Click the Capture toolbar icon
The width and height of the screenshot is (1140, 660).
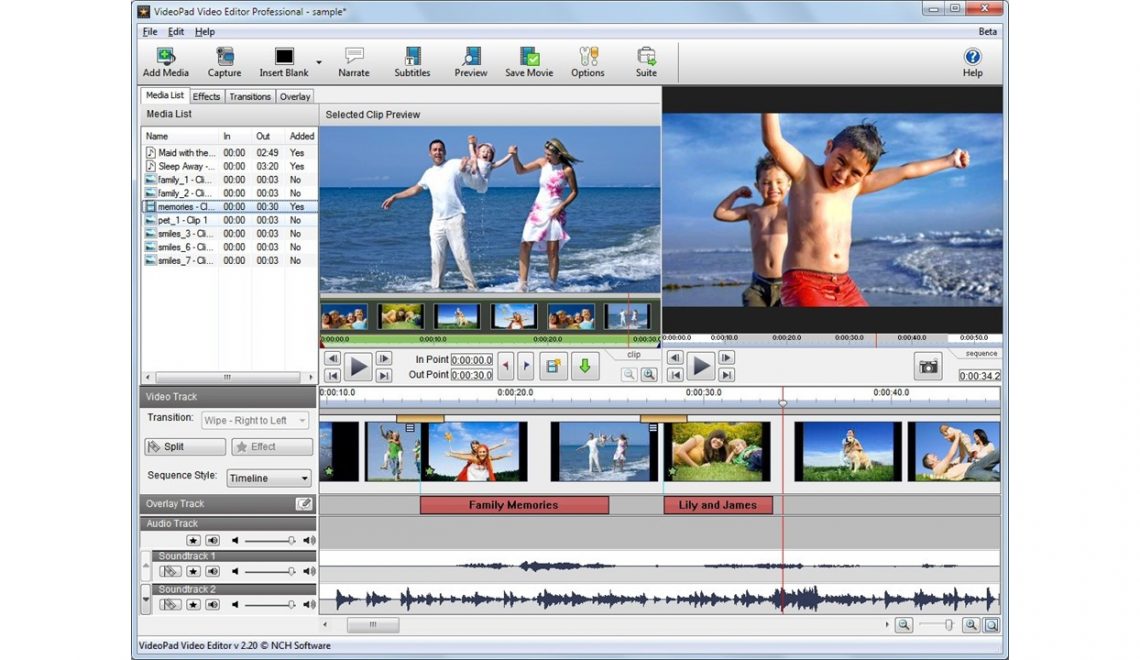pos(224,57)
